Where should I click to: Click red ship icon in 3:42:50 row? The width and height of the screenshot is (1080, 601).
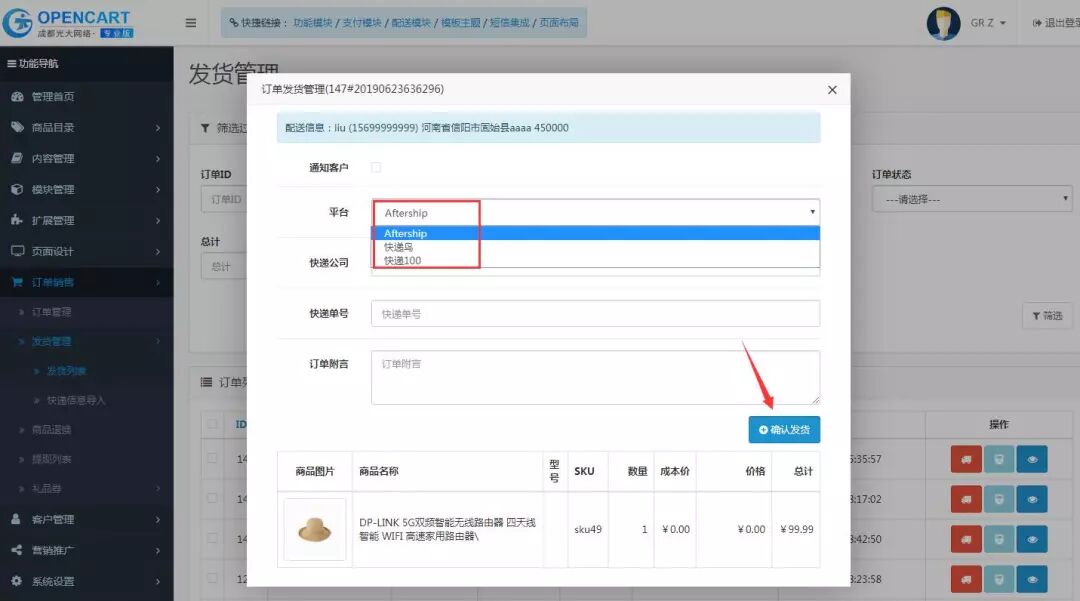[x=966, y=539]
